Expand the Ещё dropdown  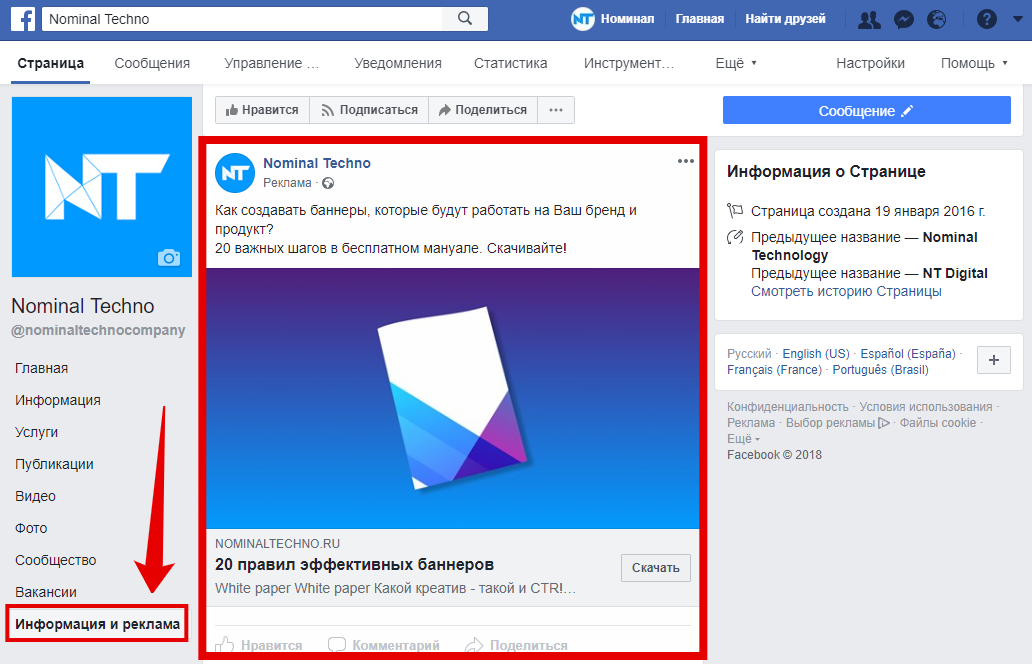735,62
